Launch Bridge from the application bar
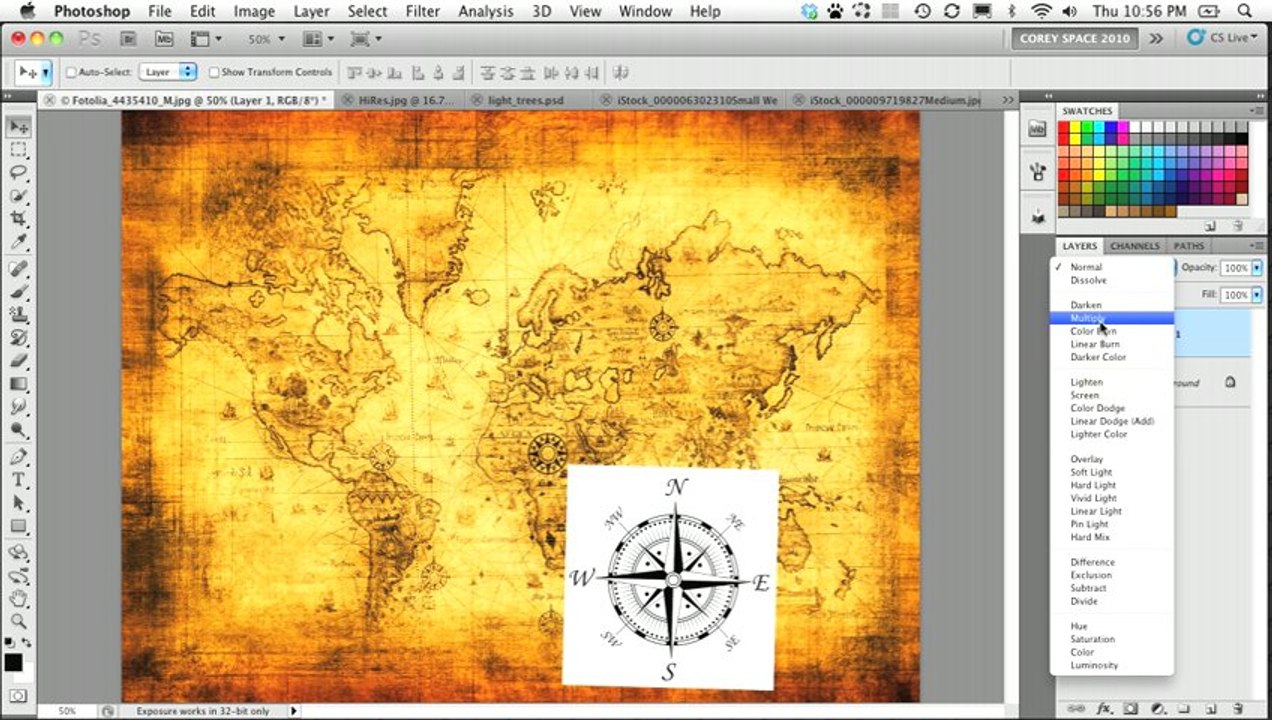This screenshot has width=1272, height=720. (x=128, y=39)
